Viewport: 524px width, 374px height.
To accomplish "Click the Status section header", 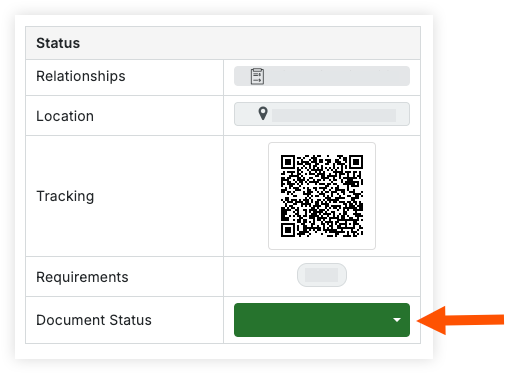I will pos(58,43).
